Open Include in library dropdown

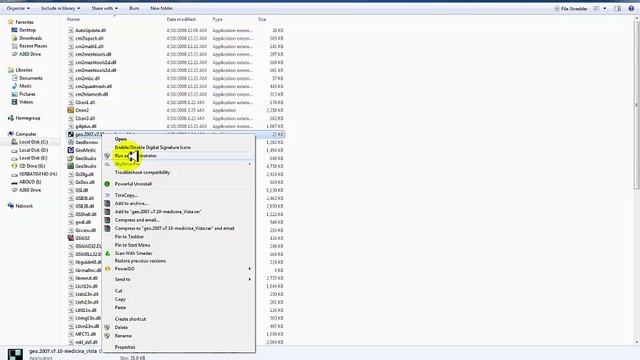point(60,8)
